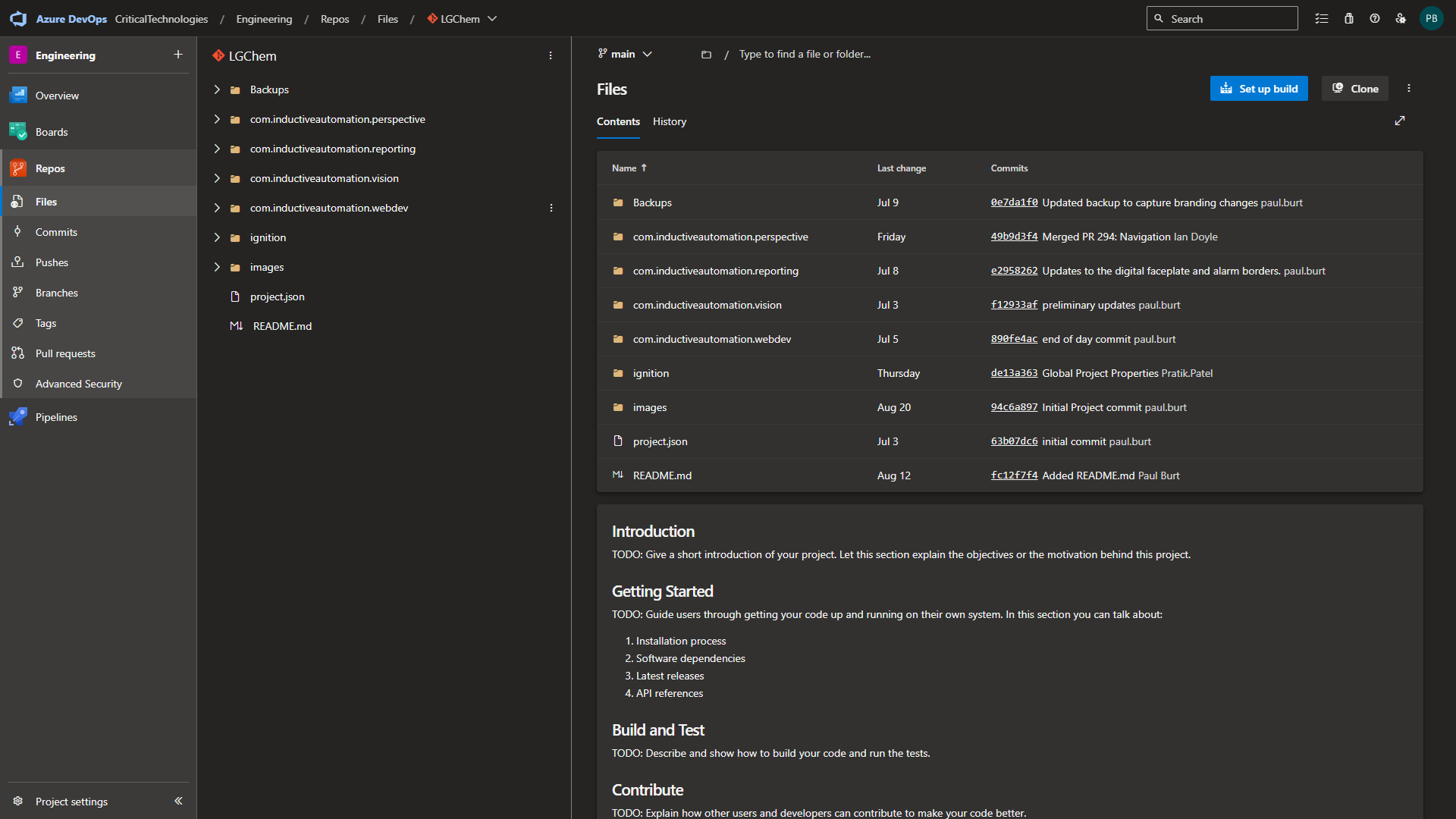
Task: Click the marketplace shopping bag icon
Action: [x=1349, y=19]
